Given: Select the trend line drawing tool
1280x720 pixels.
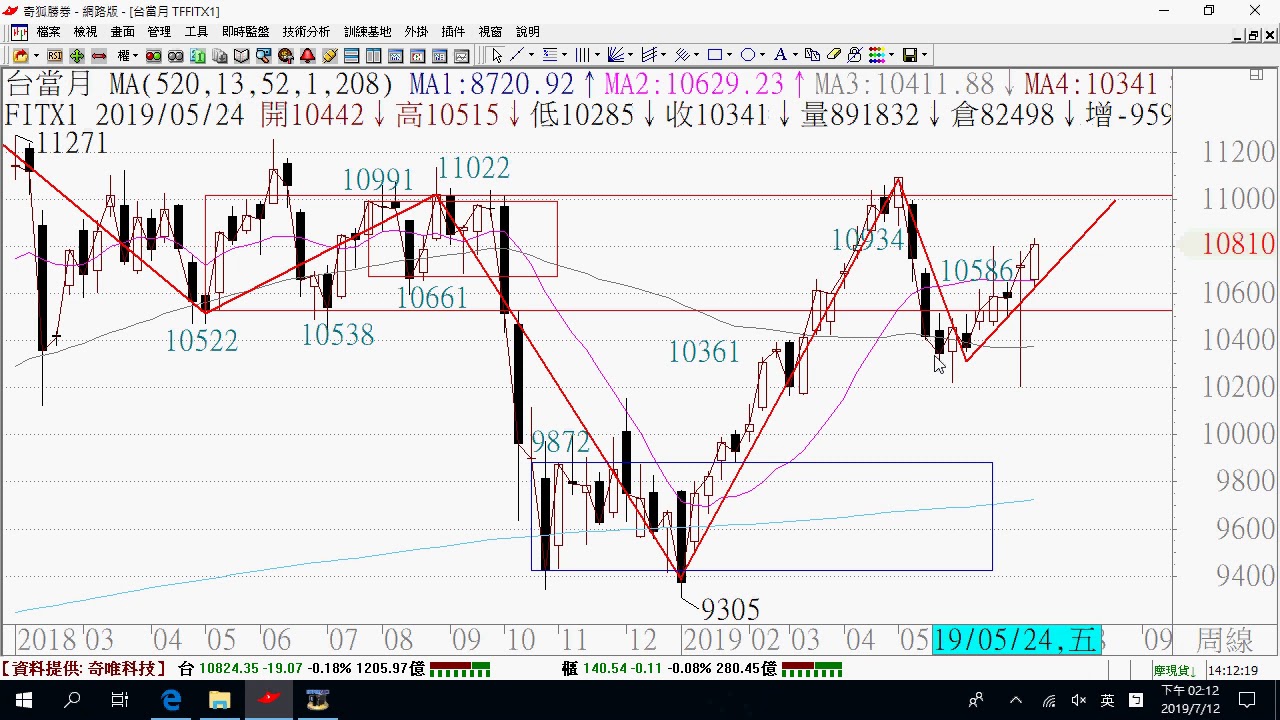Looking at the screenshot, I should 517,55.
